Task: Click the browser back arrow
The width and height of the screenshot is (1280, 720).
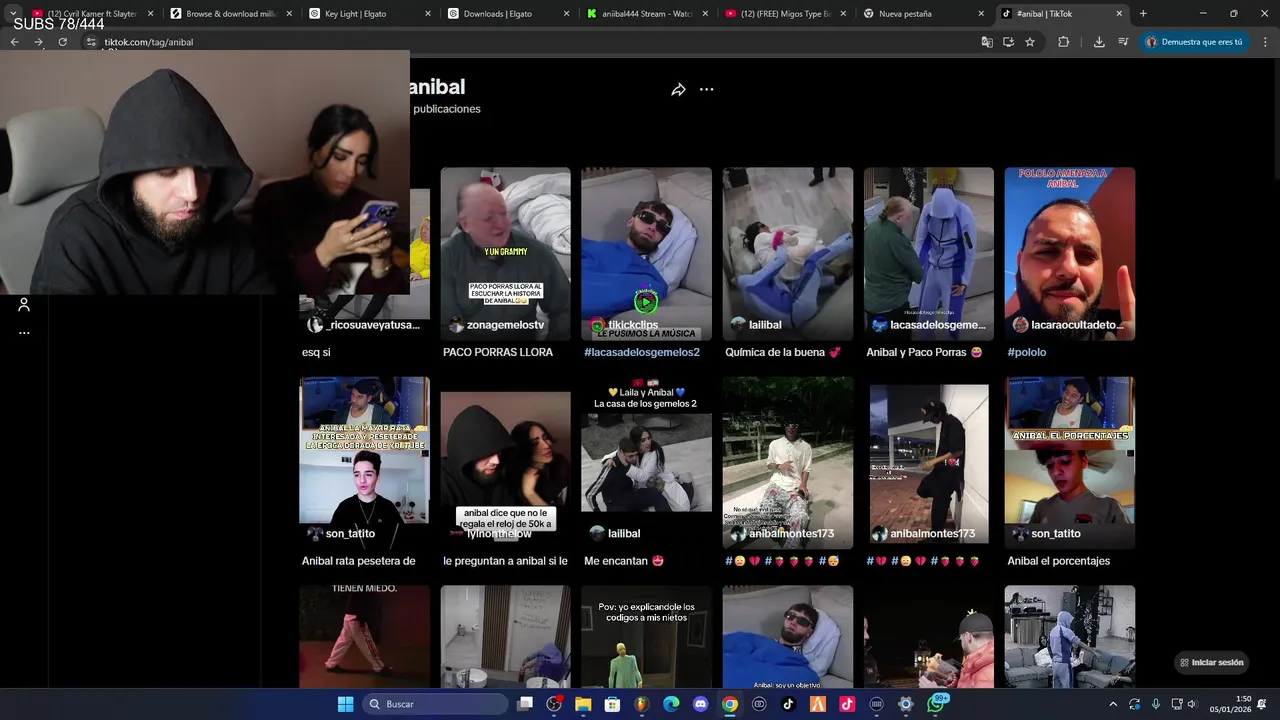Action: coord(14,42)
